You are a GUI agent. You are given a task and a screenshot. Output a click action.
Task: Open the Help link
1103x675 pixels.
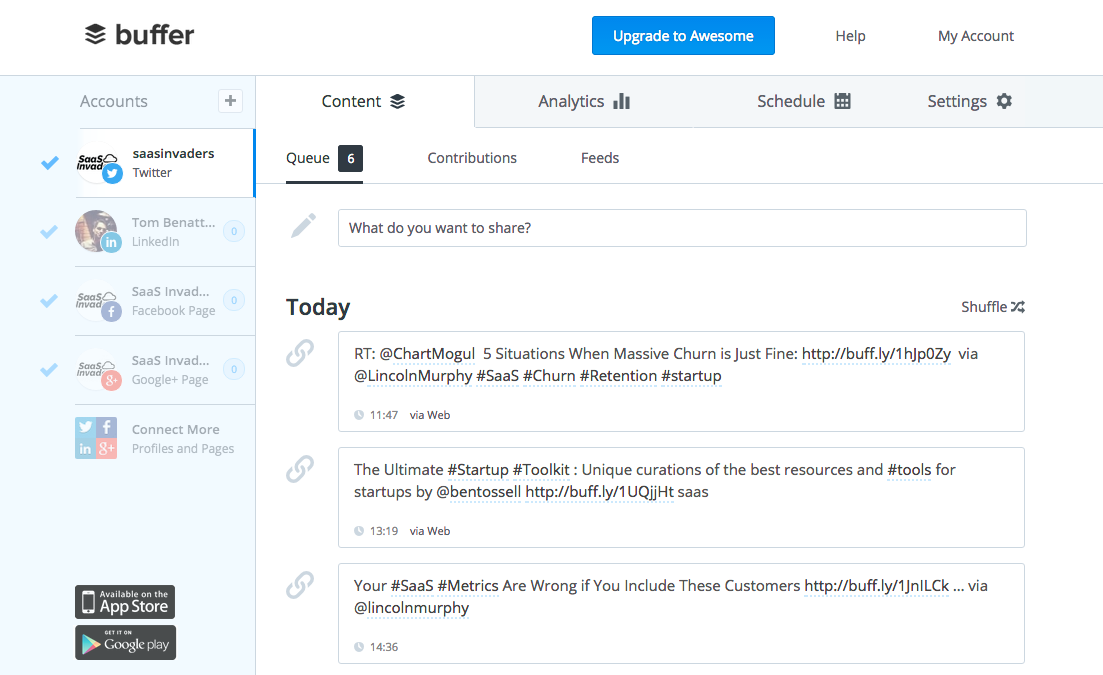[850, 36]
